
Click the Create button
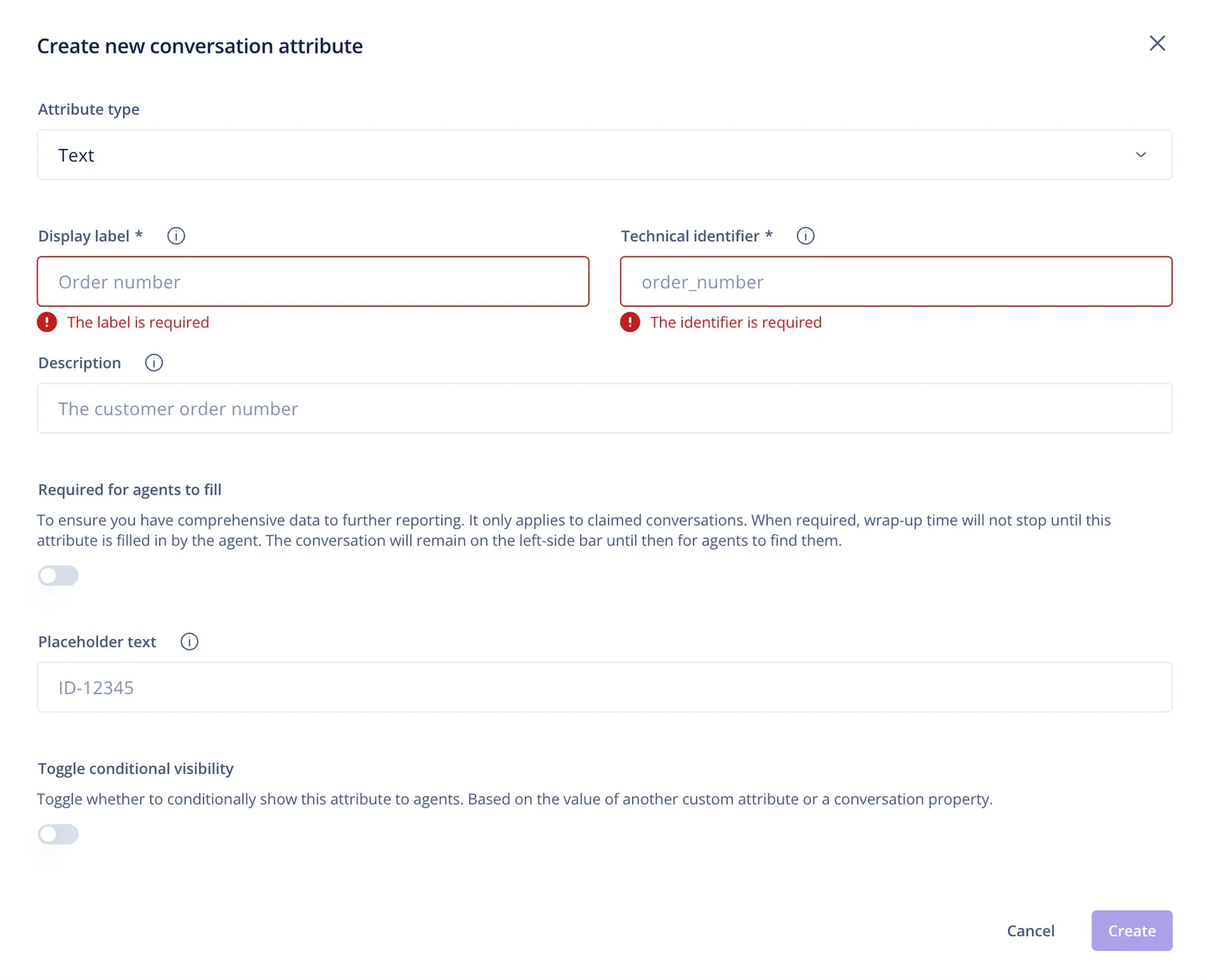tap(1132, 931)
